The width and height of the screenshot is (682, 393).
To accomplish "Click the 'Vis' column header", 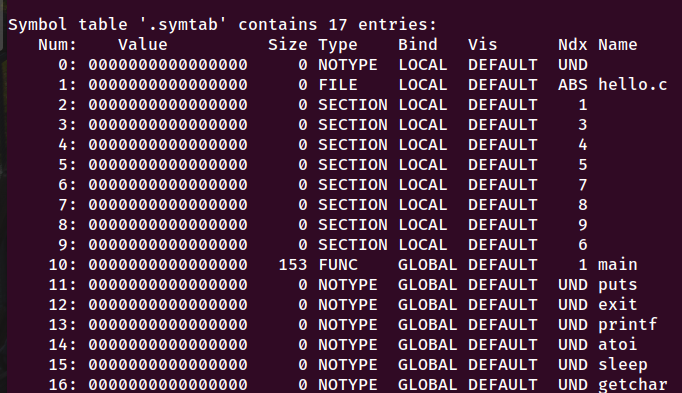I will pos(482,45).
